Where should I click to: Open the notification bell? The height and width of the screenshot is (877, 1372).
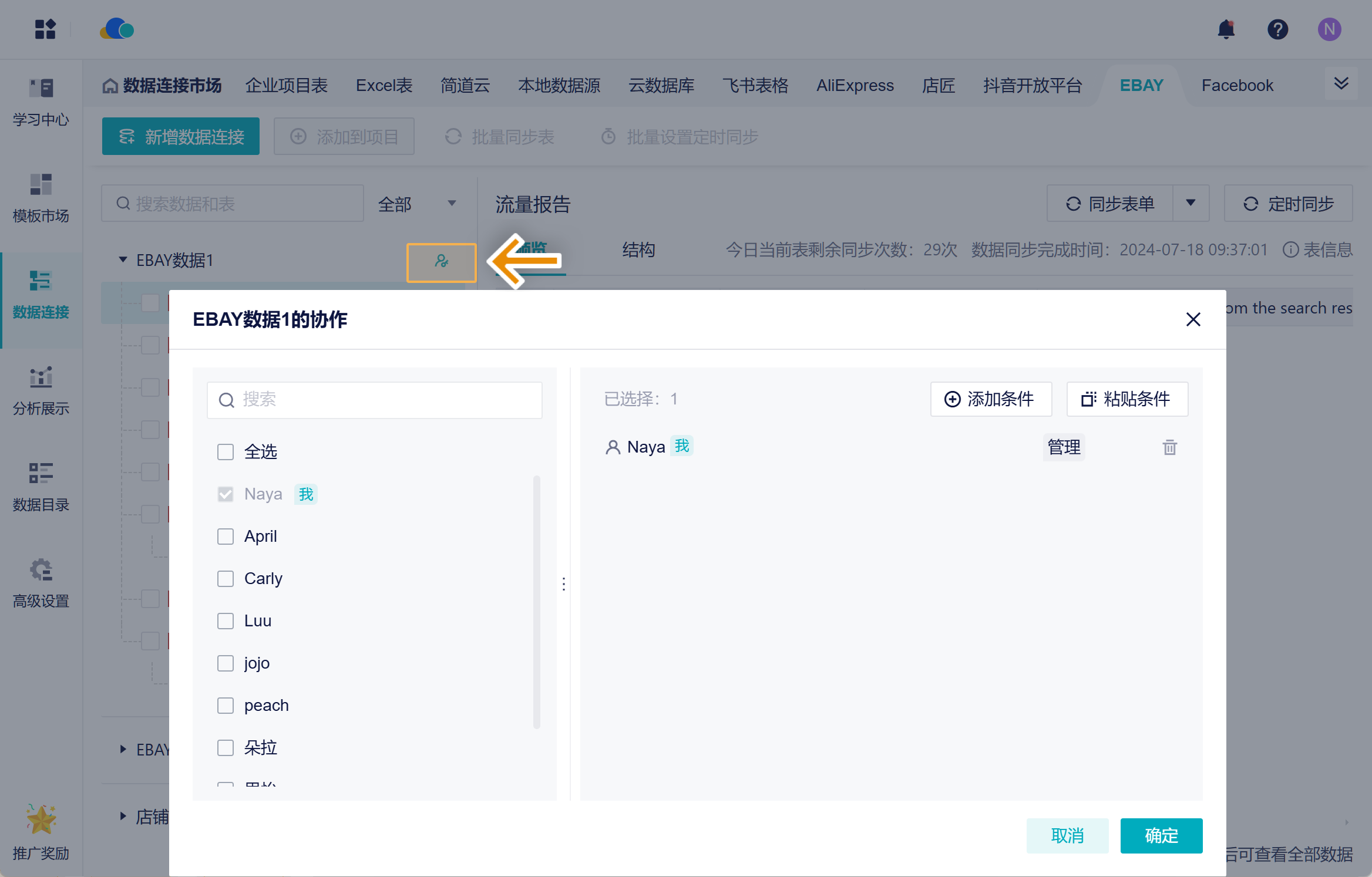(x=1226, y=29)
